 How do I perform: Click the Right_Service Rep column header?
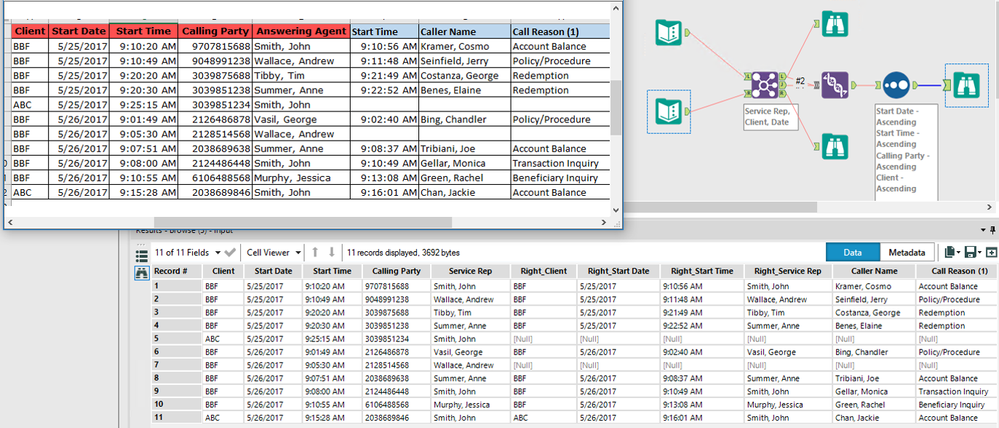click(787, 271)
